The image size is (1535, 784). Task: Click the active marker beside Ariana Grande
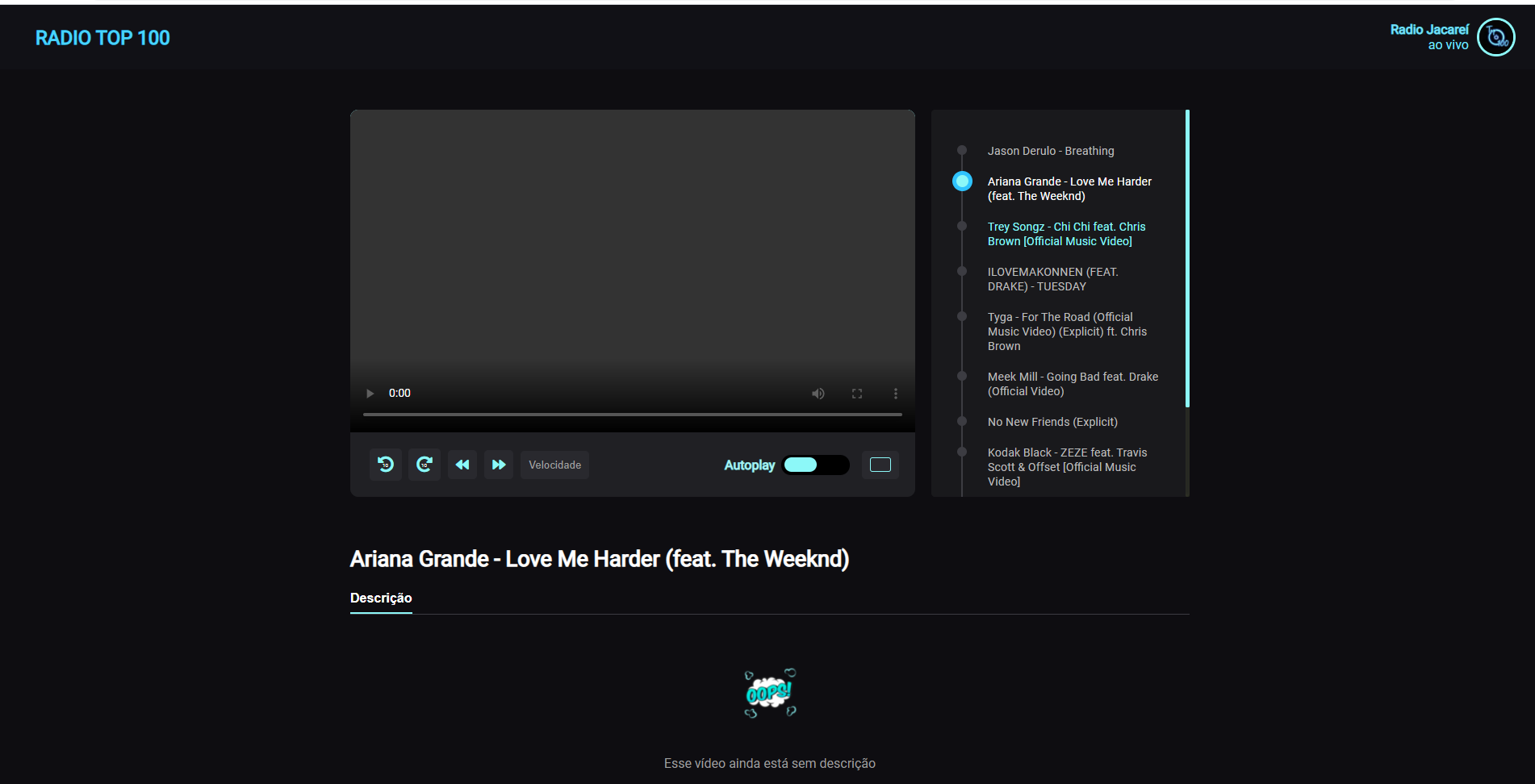962,181
